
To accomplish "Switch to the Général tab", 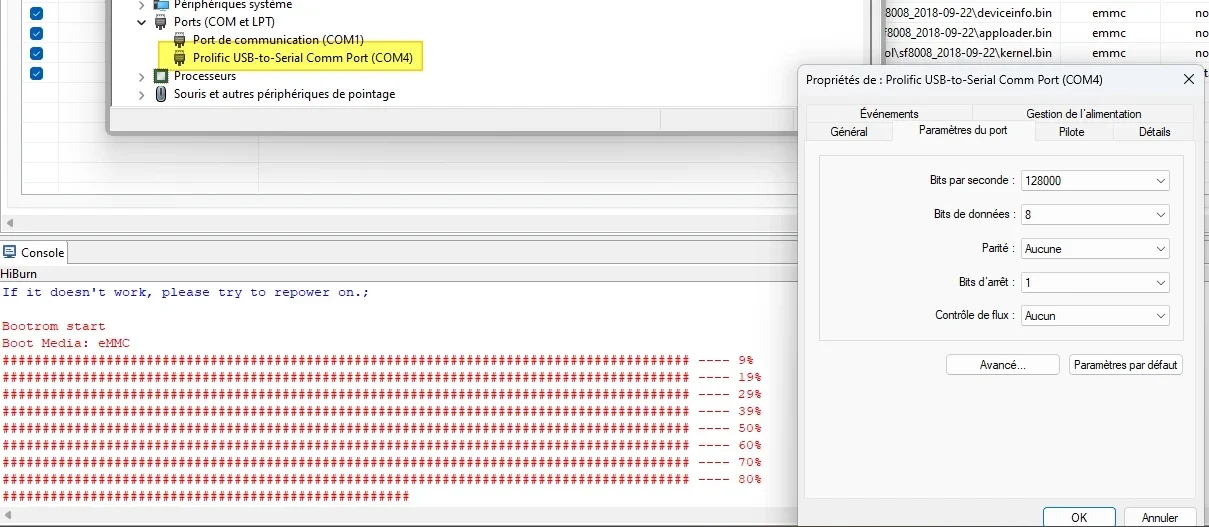I will click(849, 132).
